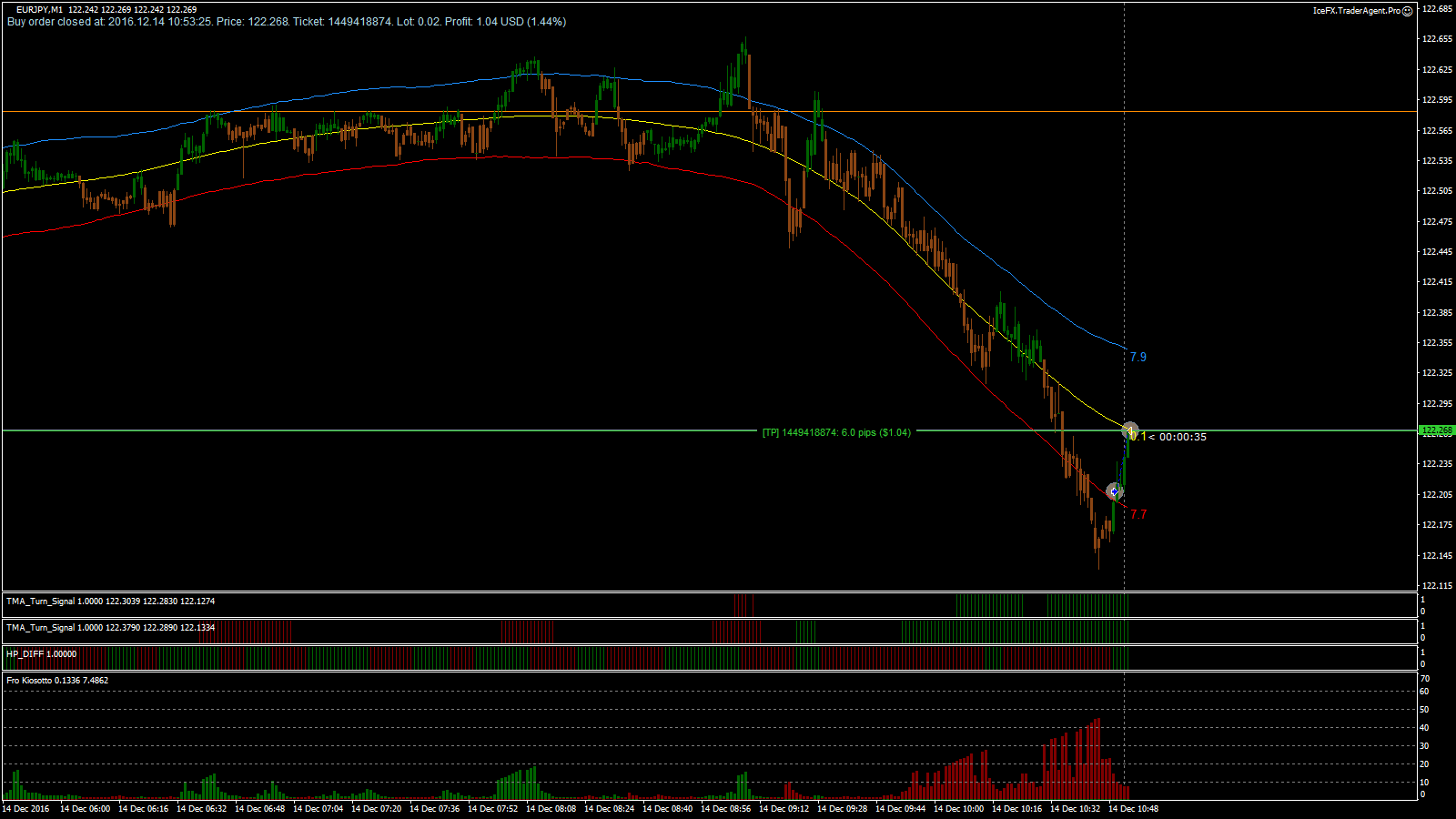Click the blue 7.9 upper band label

(x=1138, y=358)
